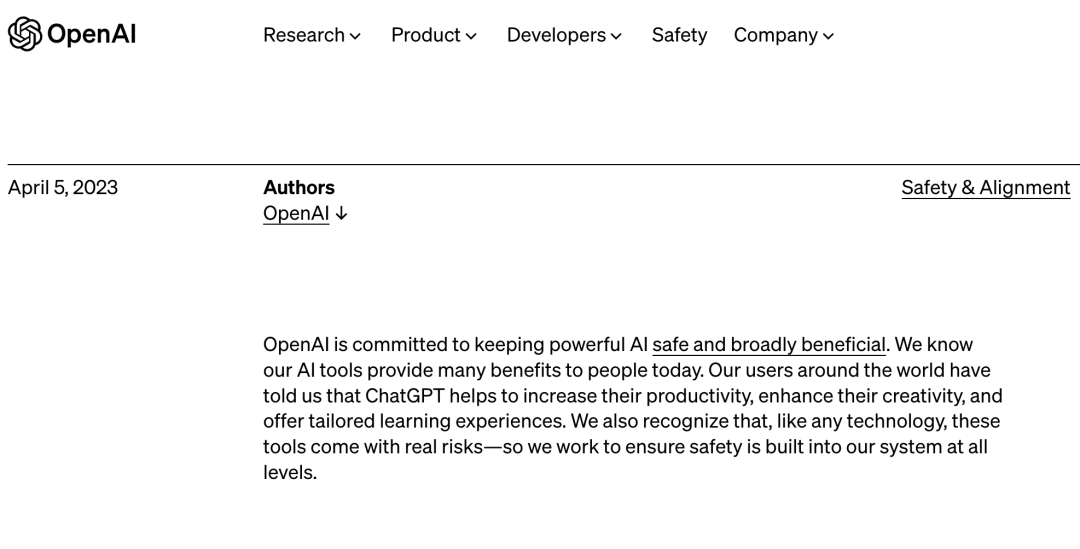Click the OpenAI wordmark text in header
Screen dimensions: 1080x549
[91, 35]
